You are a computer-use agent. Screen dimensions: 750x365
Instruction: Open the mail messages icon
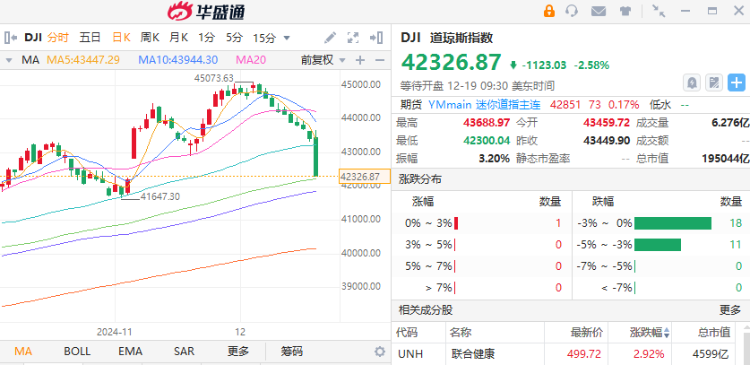[x=598, y=11]
